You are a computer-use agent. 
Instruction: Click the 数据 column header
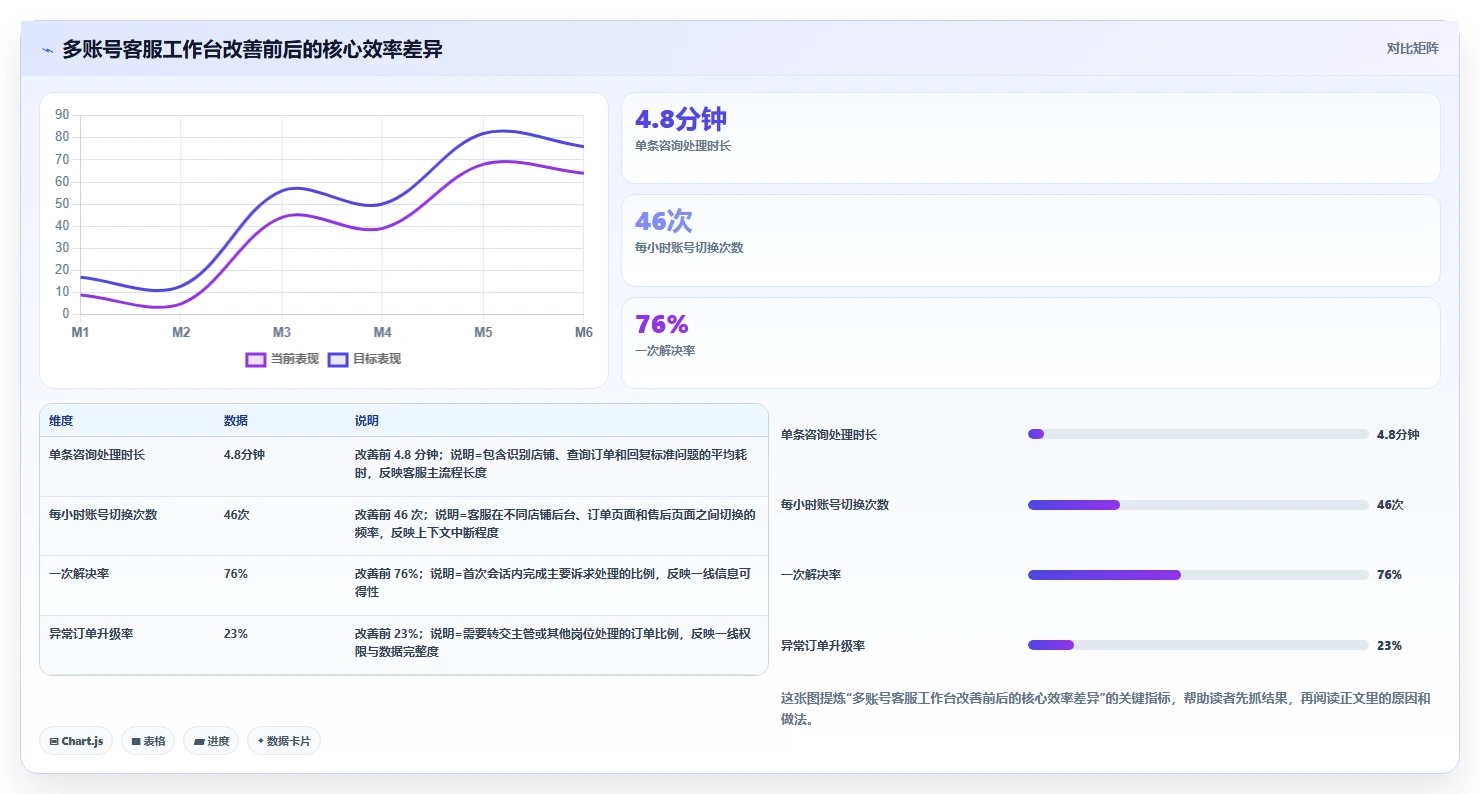point(236,421)
